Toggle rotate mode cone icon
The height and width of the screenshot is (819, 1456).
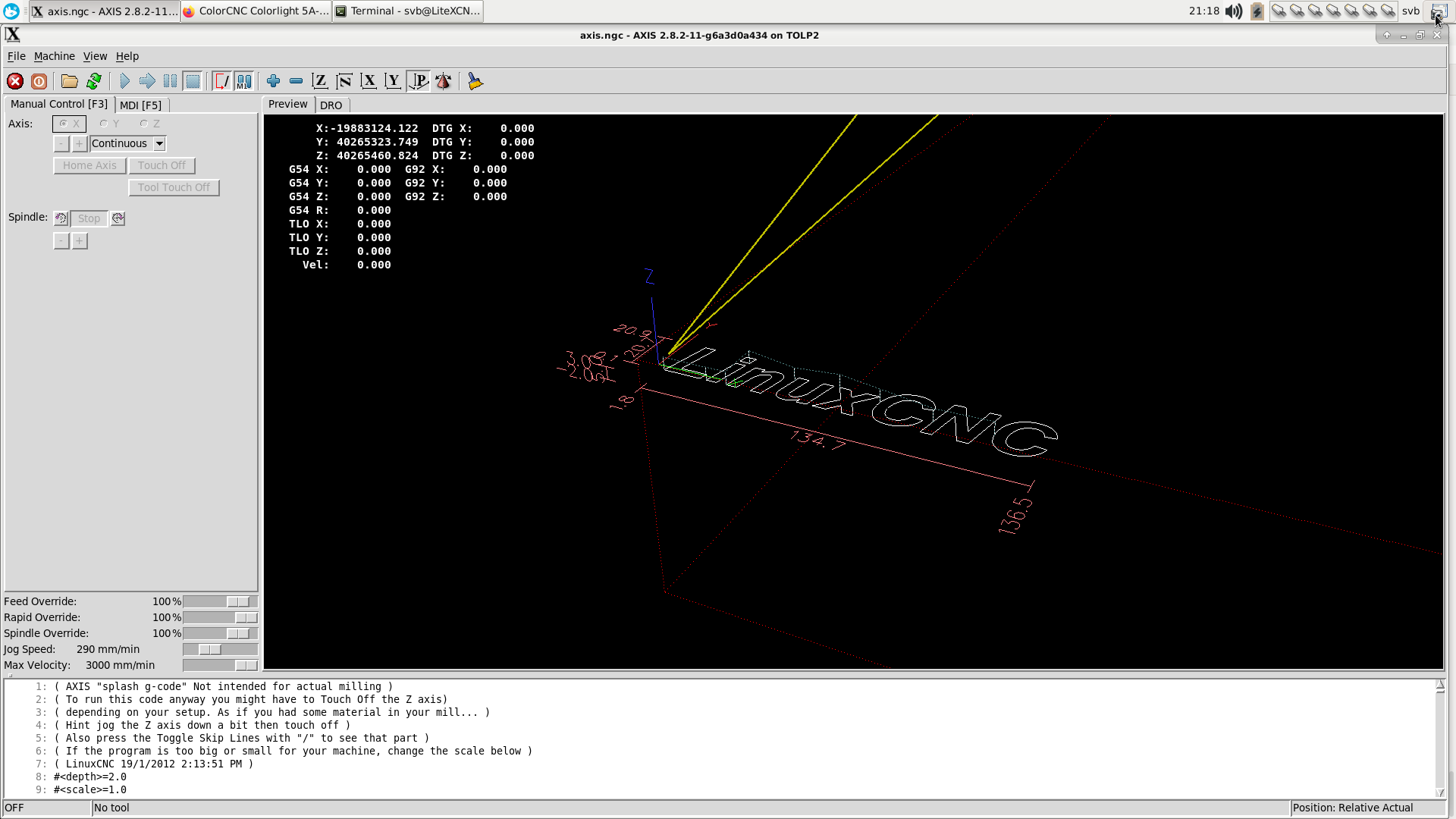pyautogui.click(x=444, y=81)
